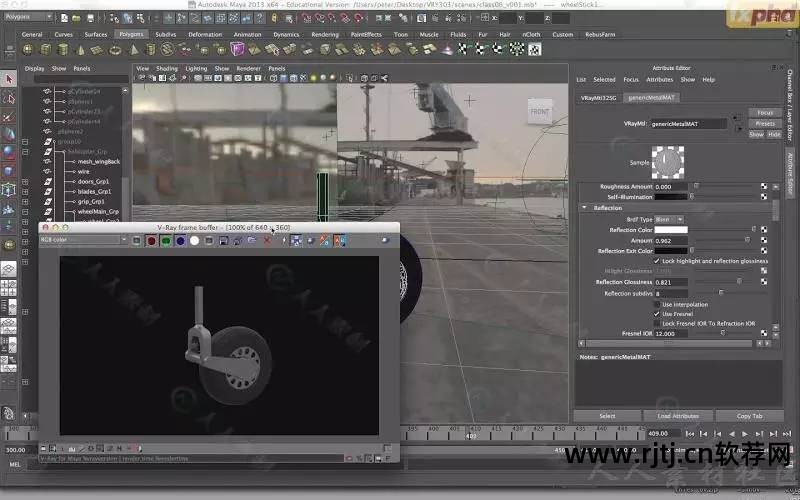Toggle Lock highlight and reflection glossiness checkbox

(657, 261)
